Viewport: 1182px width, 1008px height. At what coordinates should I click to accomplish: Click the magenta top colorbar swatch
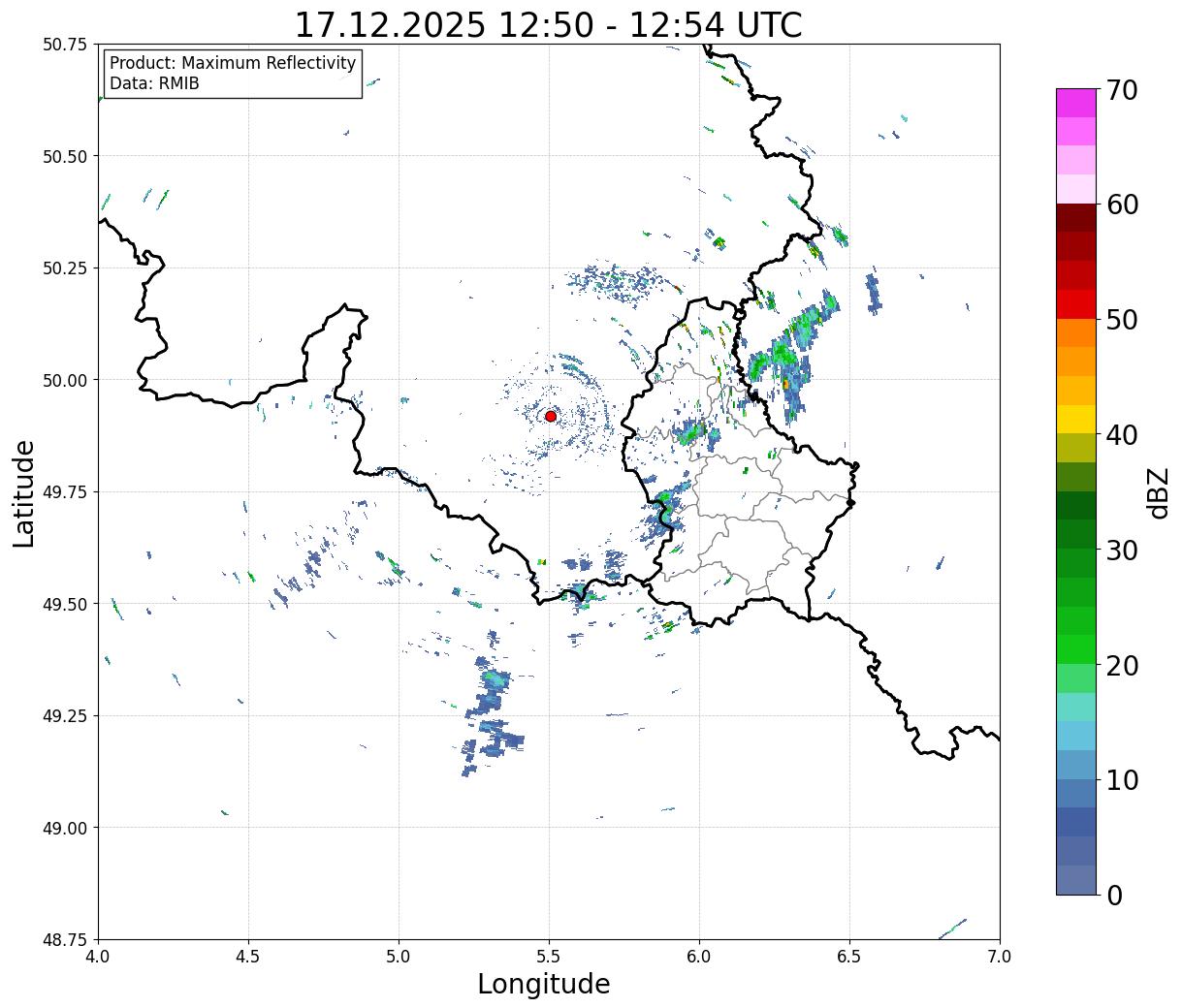[1076, 103]
